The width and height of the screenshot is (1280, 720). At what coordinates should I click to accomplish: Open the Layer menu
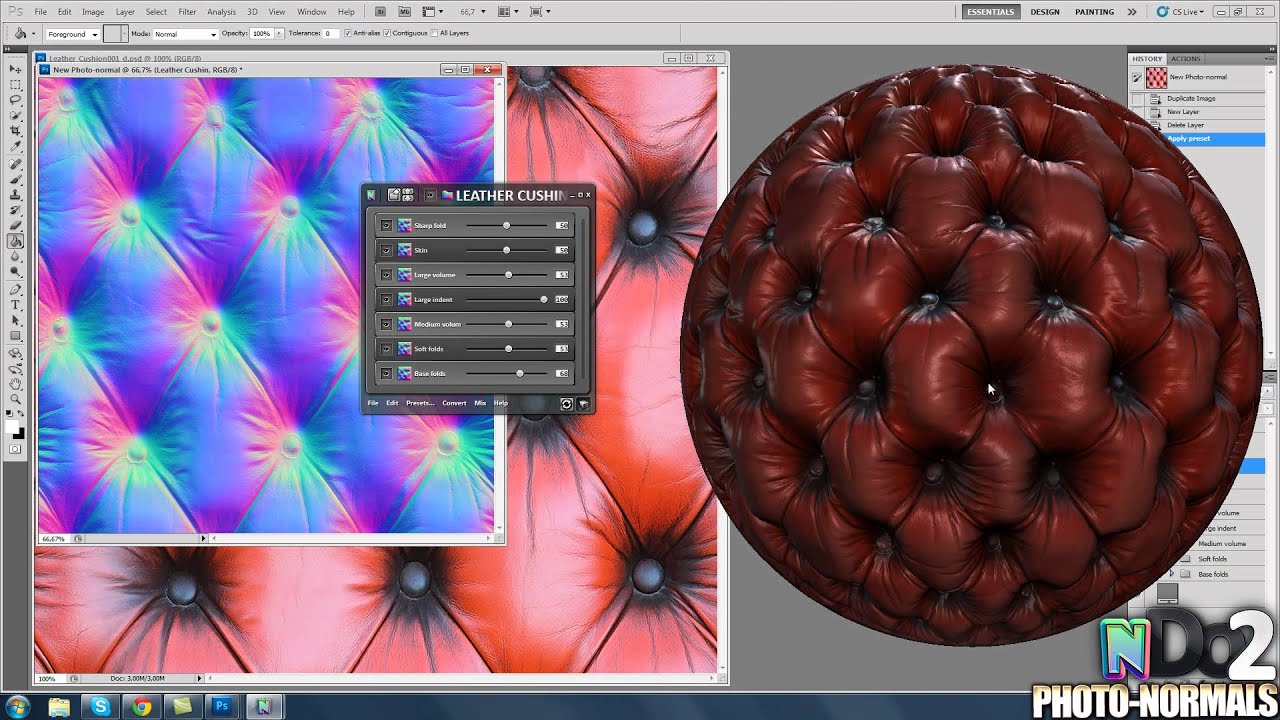point(125,12)
